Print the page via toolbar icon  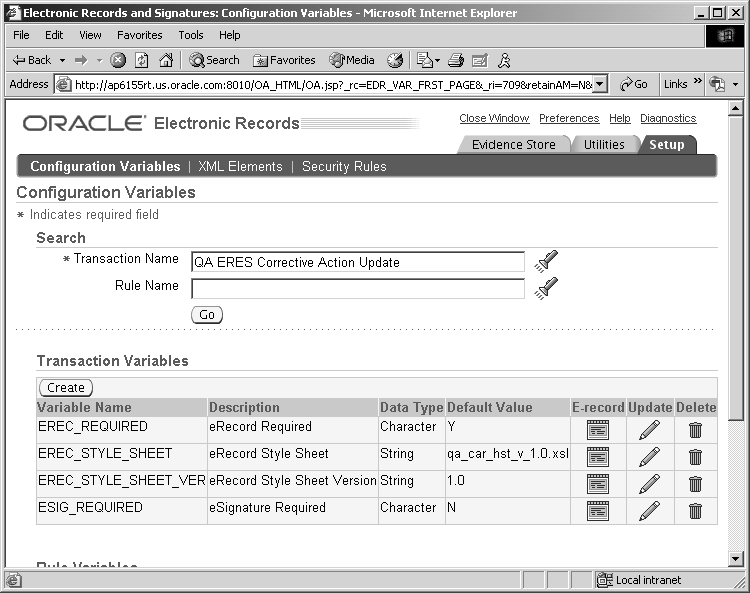click(x=456, y=60)
